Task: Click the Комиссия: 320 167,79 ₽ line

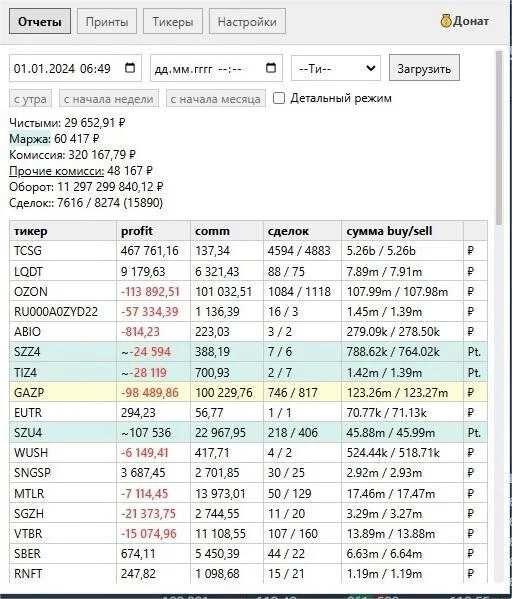Action: pos(72,155)
